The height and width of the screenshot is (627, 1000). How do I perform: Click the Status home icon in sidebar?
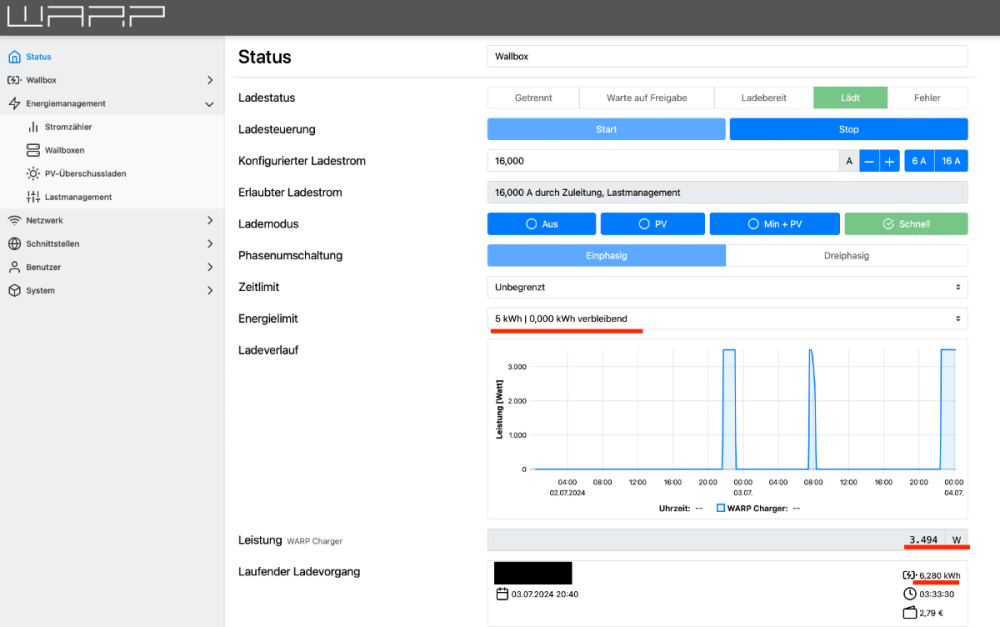coord(14,57)
